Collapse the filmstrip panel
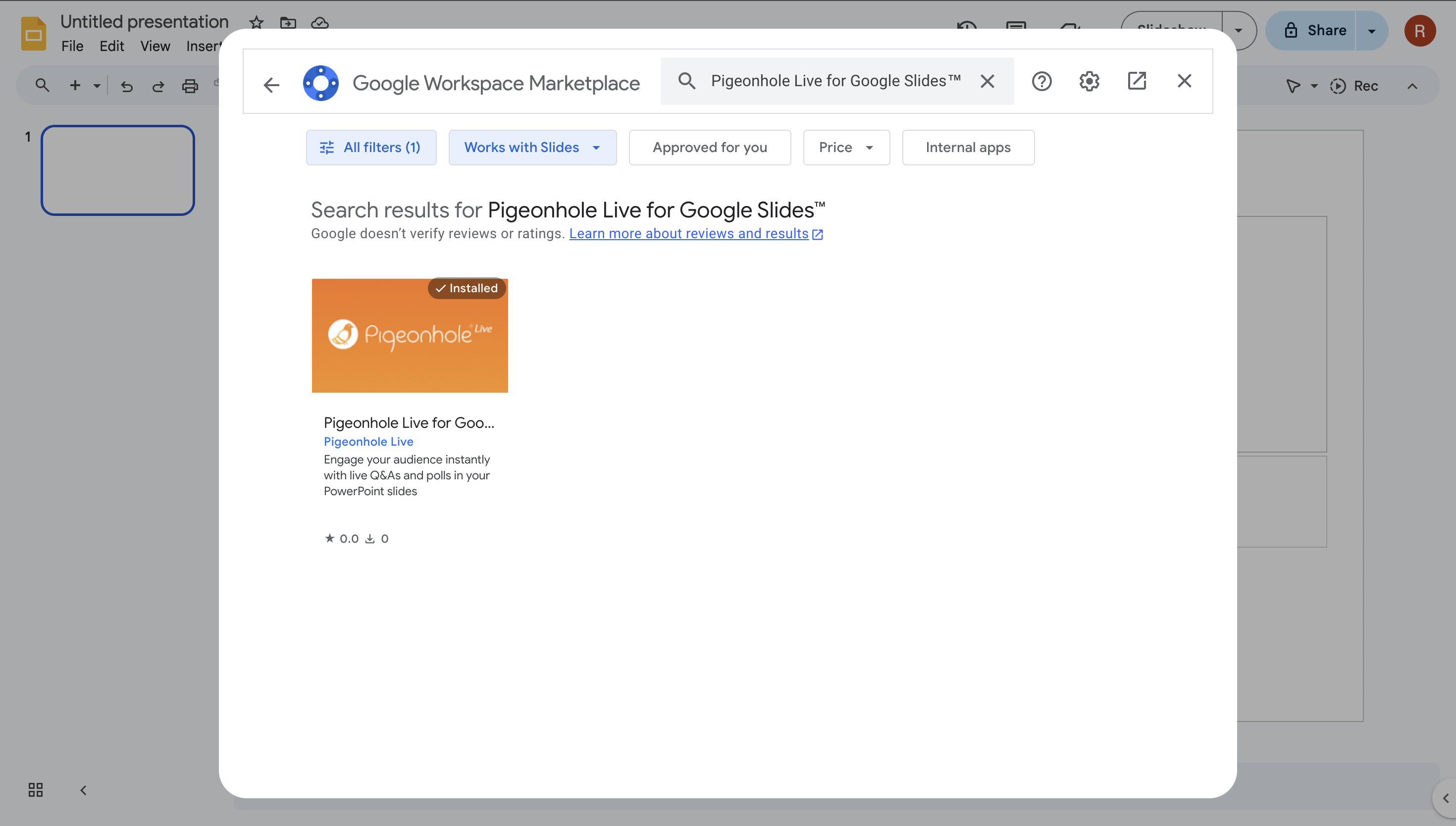1456x826 pixels. point(83,790)
